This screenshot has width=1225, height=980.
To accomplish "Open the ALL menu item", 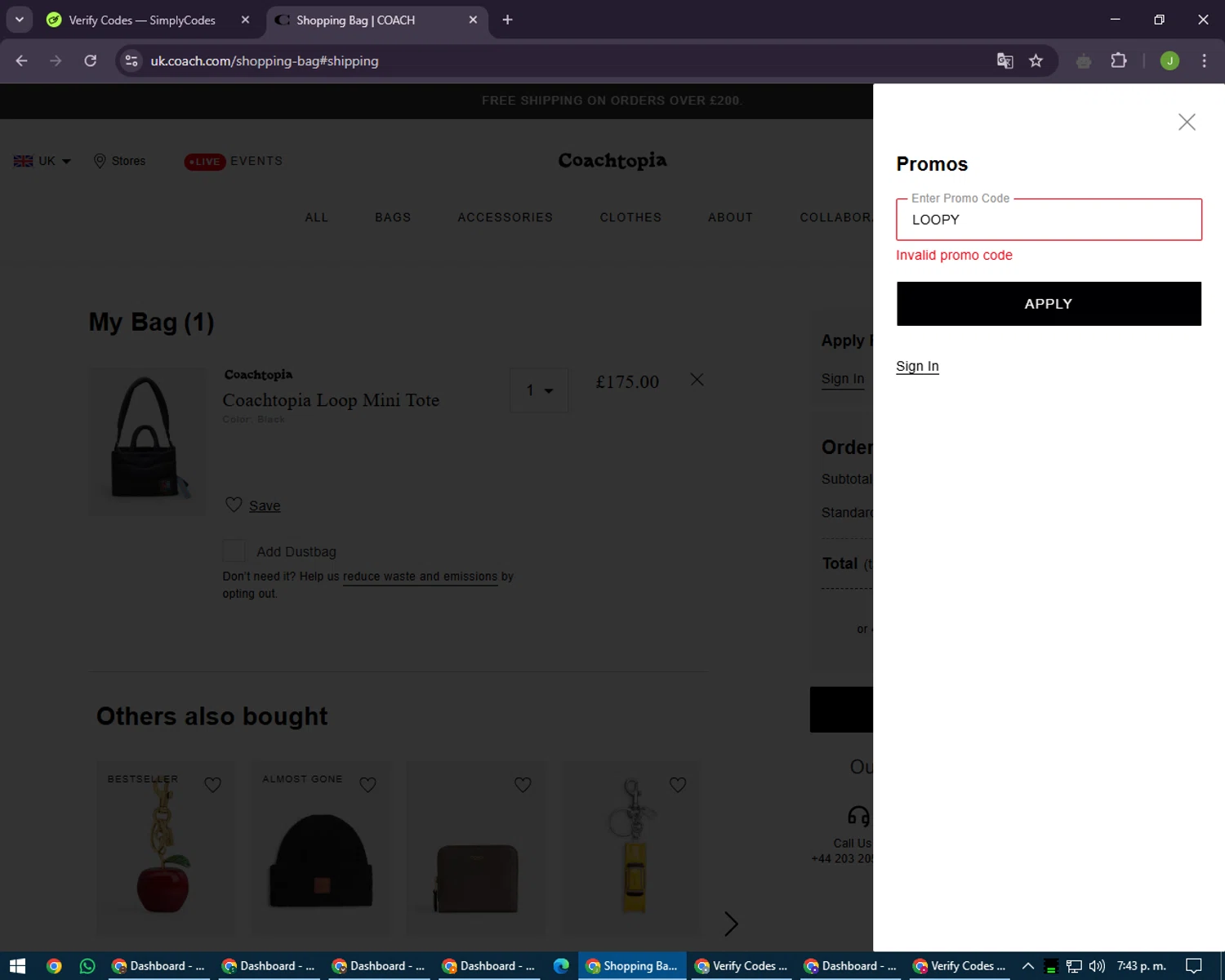I will tap(317, 217).
